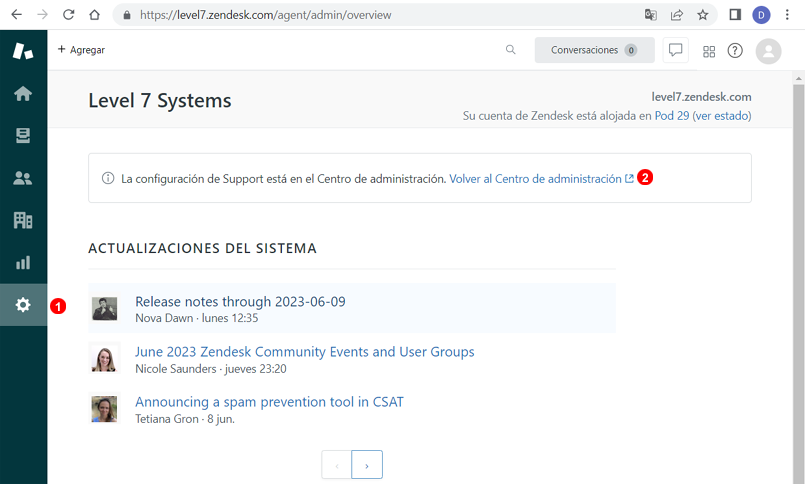The image size is (805, 484).
Task: Open the Reporting bar chart icon
Action: pos(23,263)
